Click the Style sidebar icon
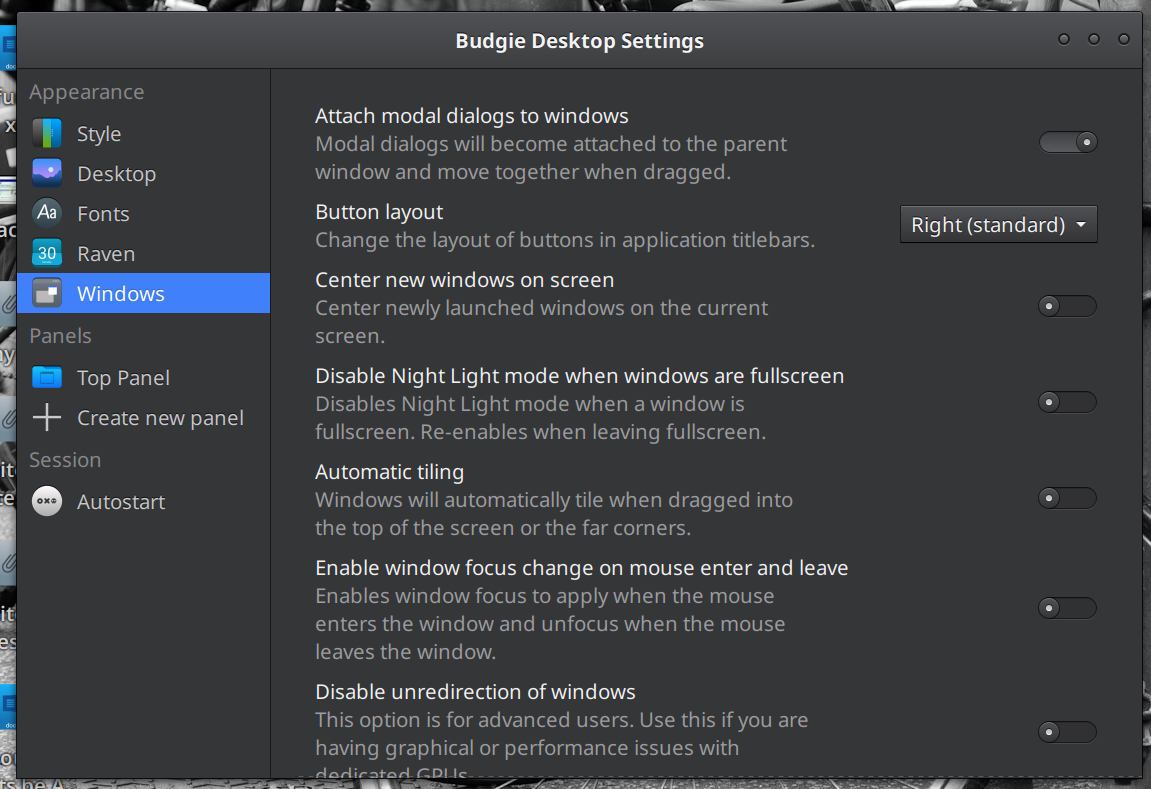This screenshot has width=1151, height=789. (x=47, y=133)
